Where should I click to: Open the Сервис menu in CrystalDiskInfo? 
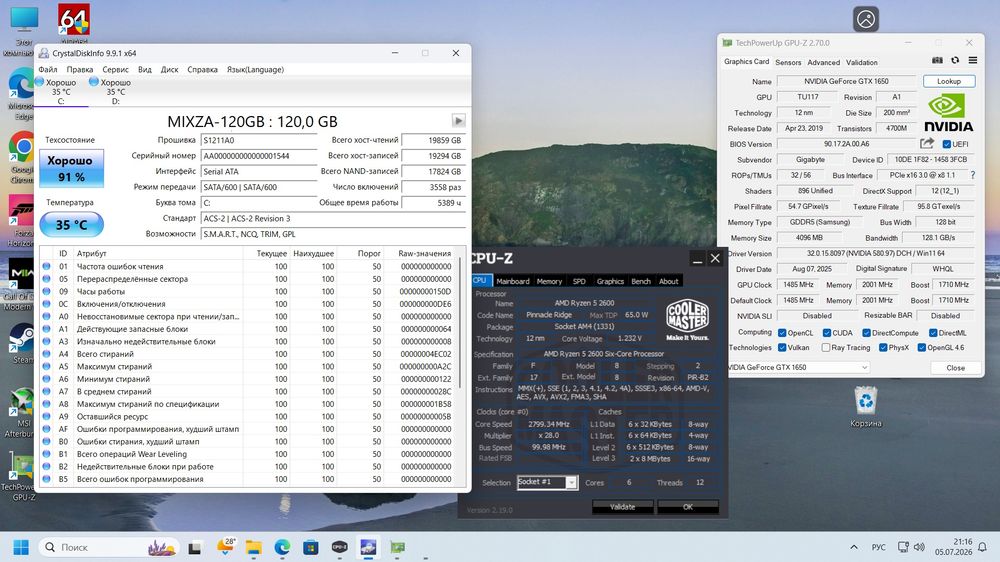pyautogui.click(x=115, y=70)
